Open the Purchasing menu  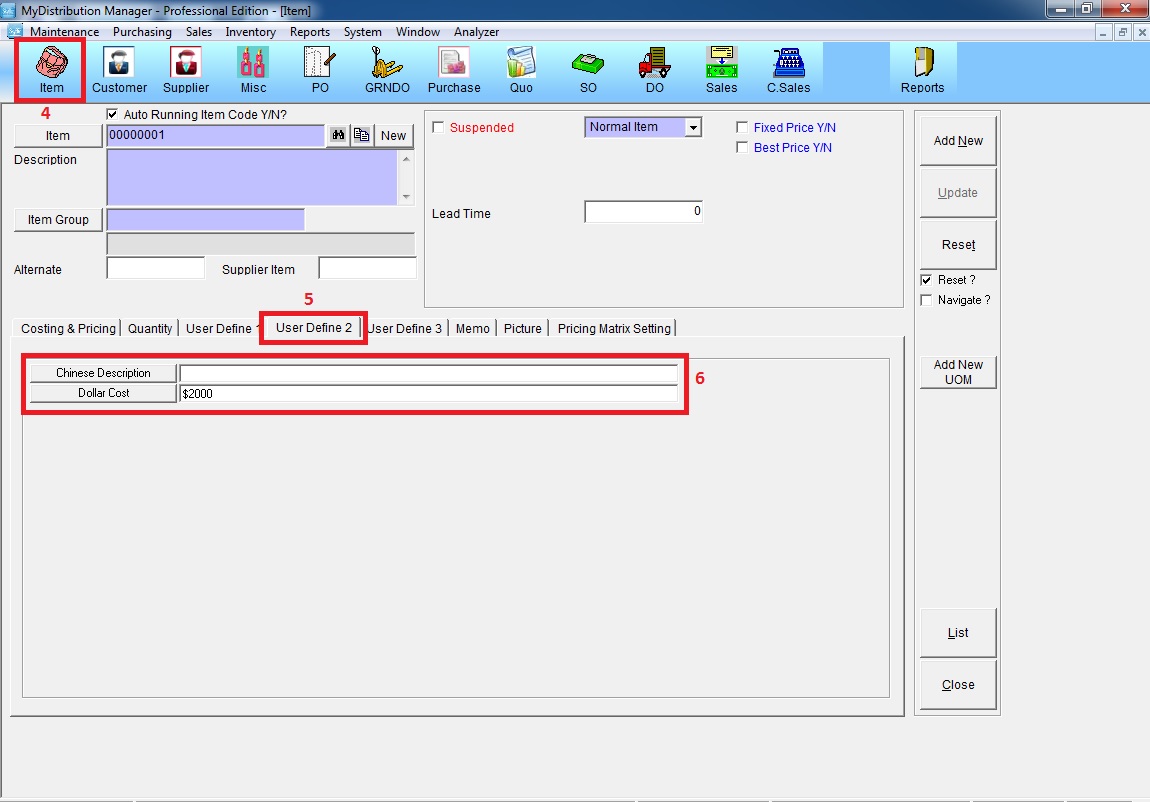(x=142, y=32)
